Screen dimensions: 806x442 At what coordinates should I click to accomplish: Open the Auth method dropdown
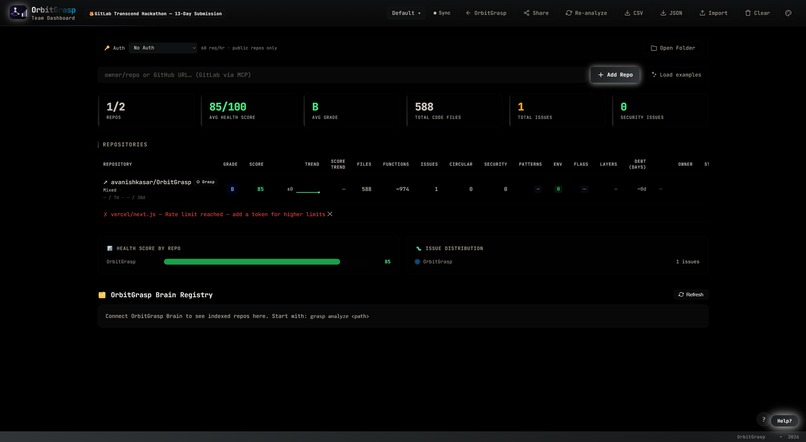[x=163, y=48]
